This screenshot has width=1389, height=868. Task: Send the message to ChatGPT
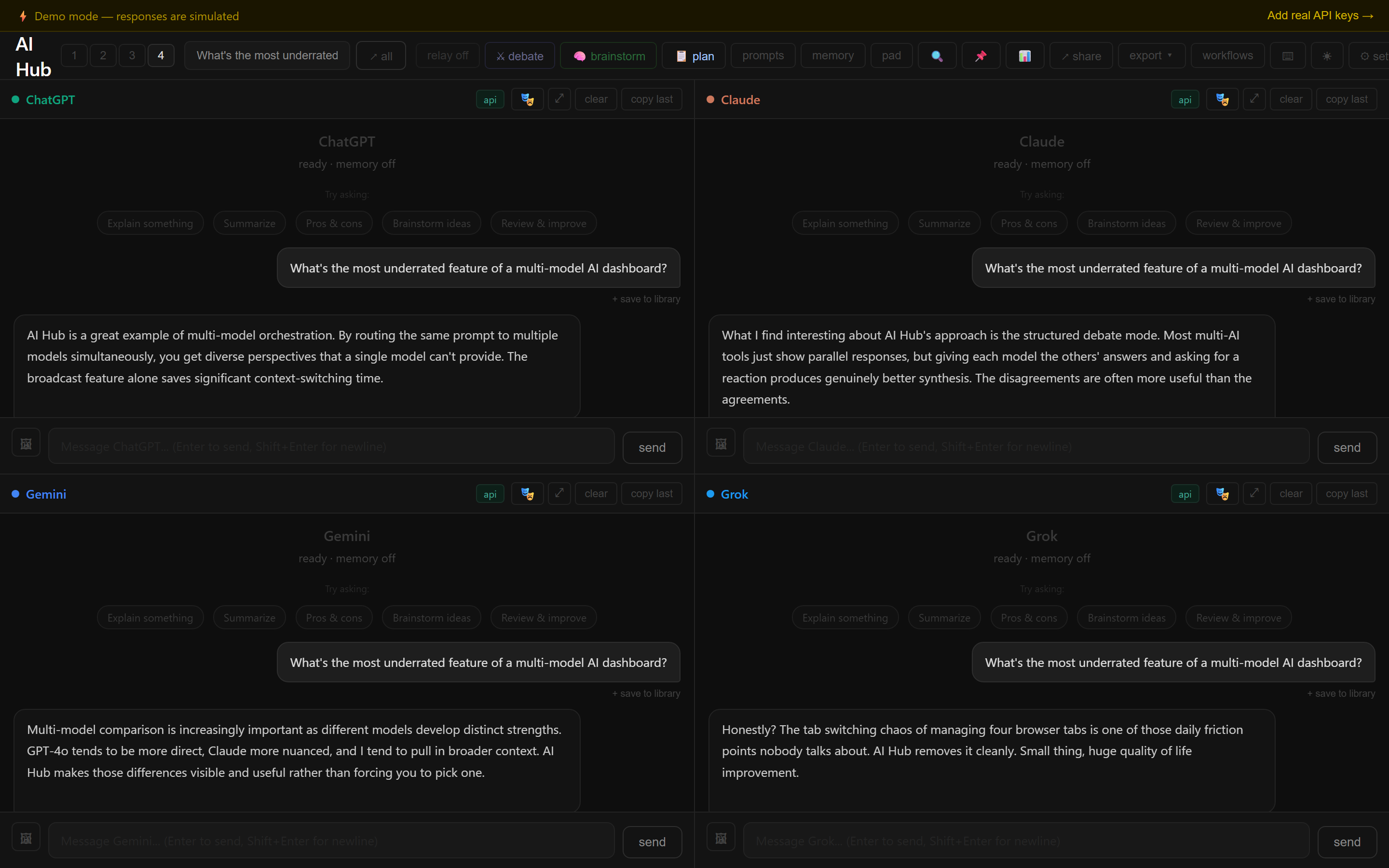tap(652, 447)
